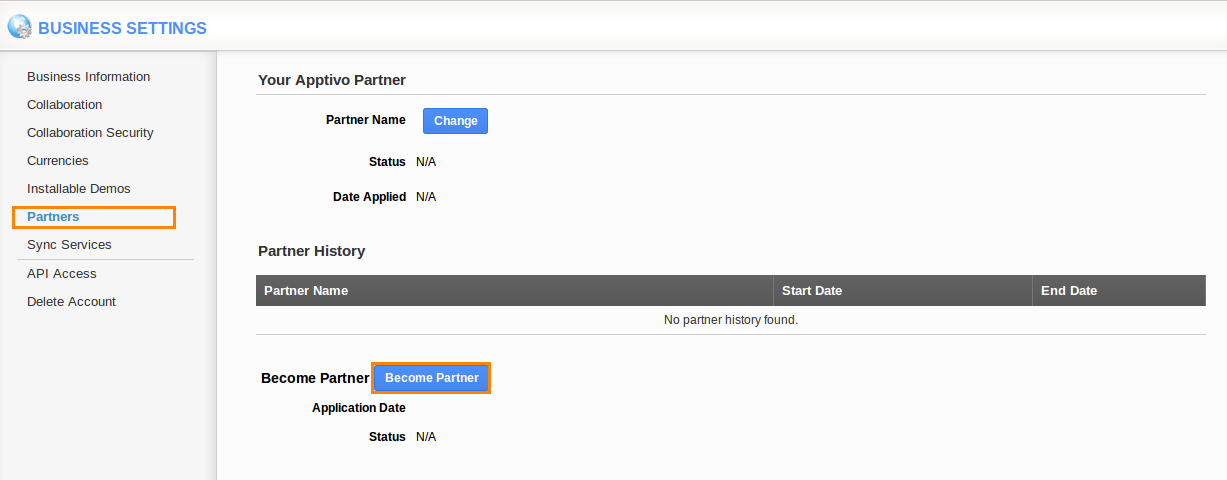Click Your Apptivo Partner heading
This screenshot has height=480, width=1227.
(x=331, y=80)
